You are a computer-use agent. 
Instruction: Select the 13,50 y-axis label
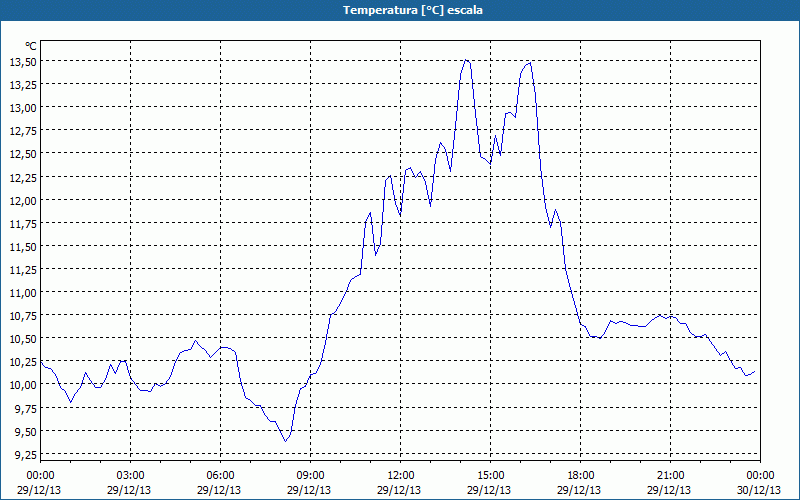click(x=23, y=61)
